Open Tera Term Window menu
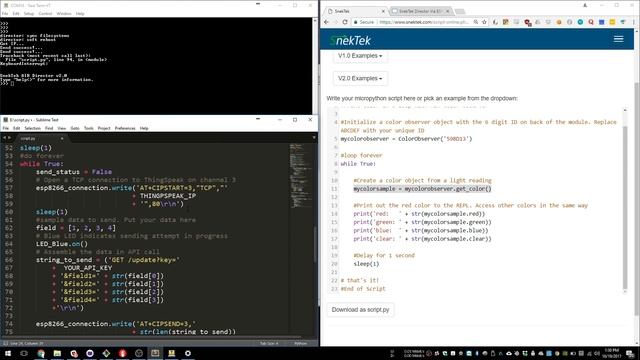This screenshot has height=360, width=640. [x=64, y=13]
